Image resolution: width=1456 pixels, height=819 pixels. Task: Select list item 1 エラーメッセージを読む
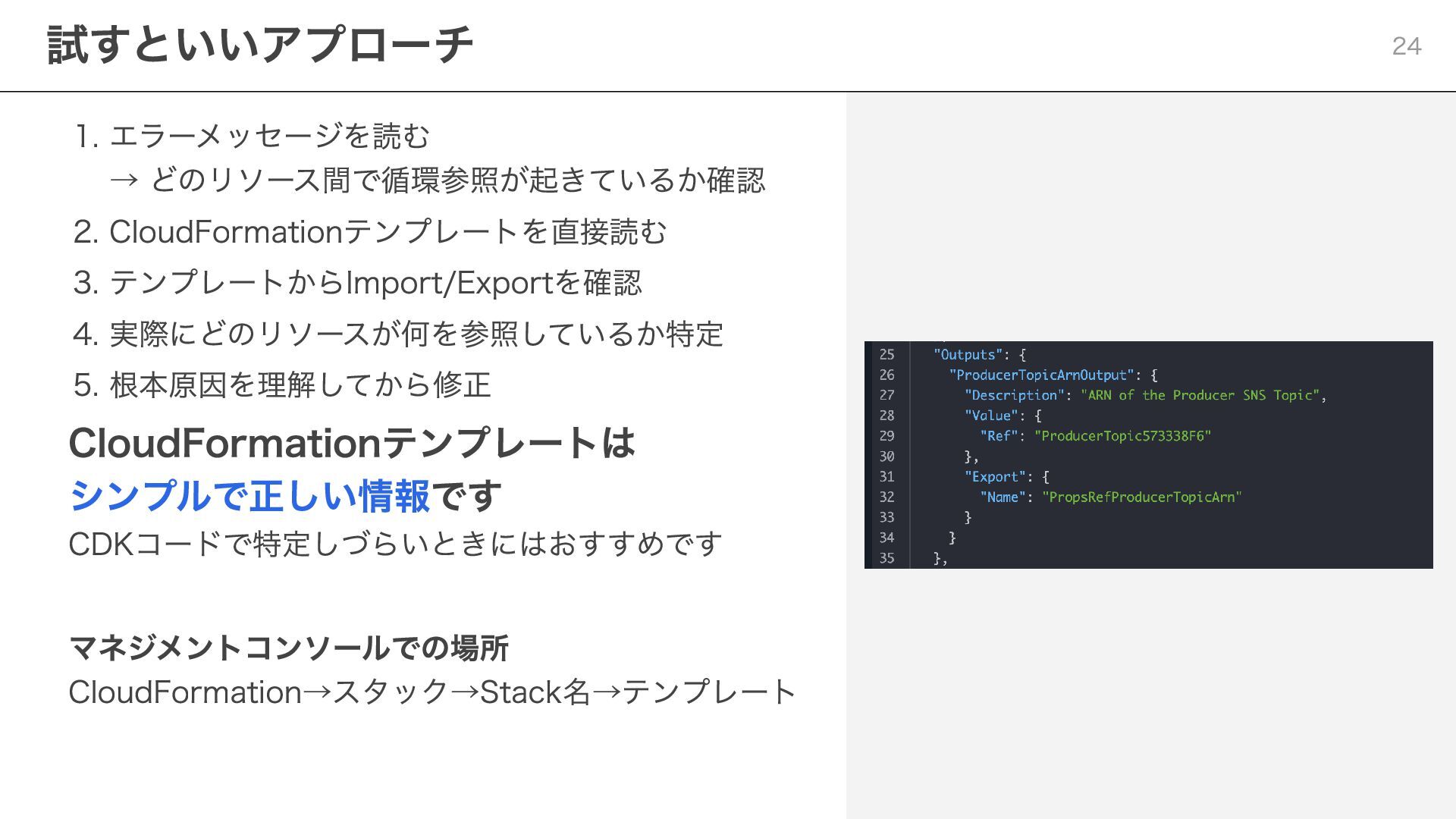269,136
